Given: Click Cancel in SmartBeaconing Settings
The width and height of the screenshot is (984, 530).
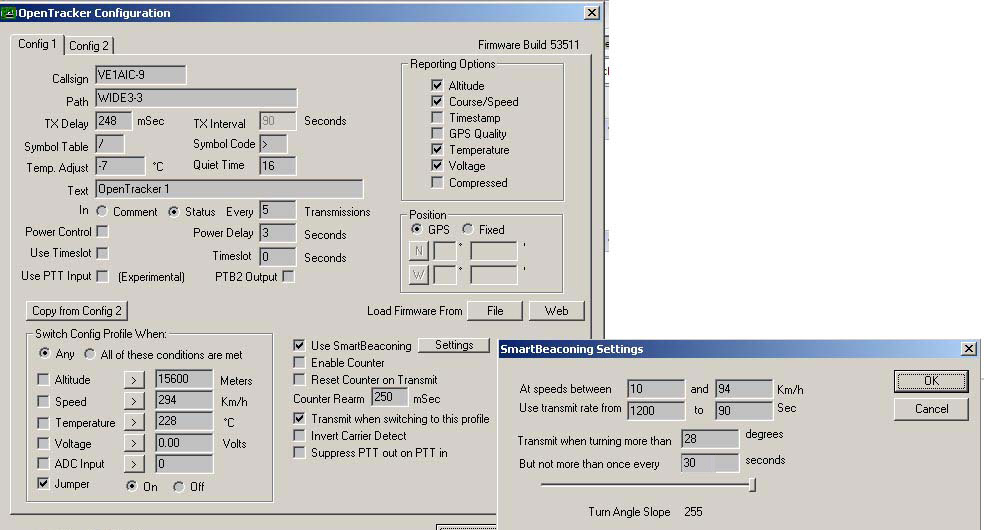Looking at the screenshot, I should coord(931,409).
